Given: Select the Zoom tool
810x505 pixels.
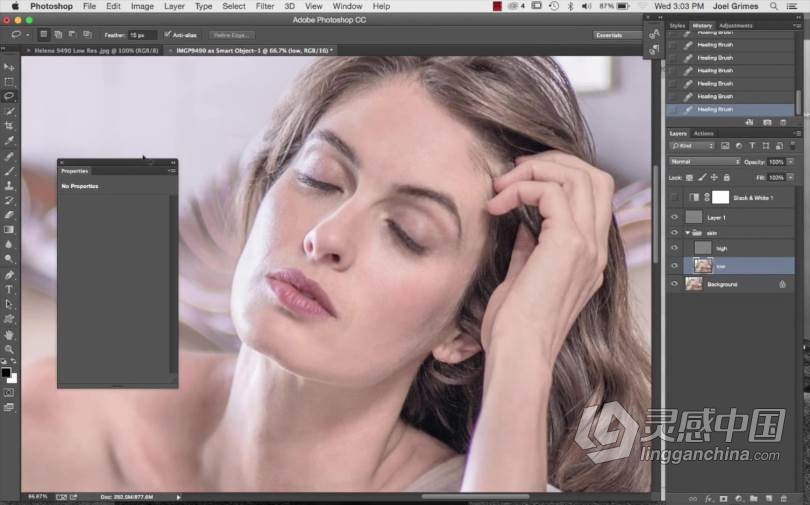Looking at the screenshot, I should click(9, 350).
